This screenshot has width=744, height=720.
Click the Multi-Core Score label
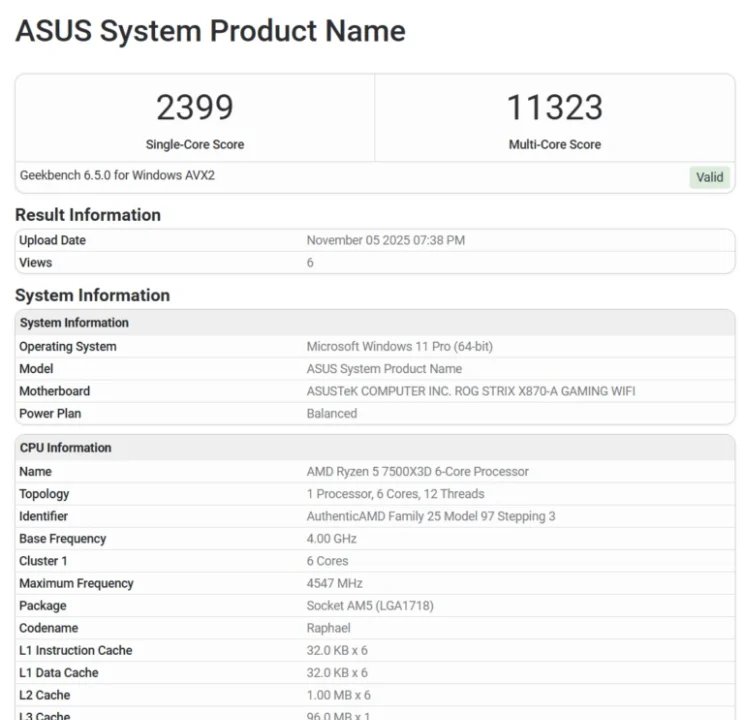coord(555,144)
